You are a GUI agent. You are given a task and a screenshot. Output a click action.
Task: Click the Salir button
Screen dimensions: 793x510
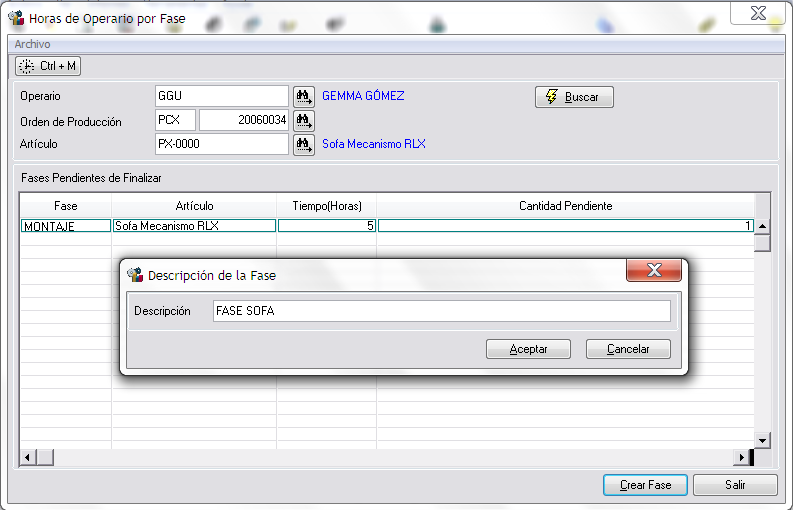click(x=735, y=485)
